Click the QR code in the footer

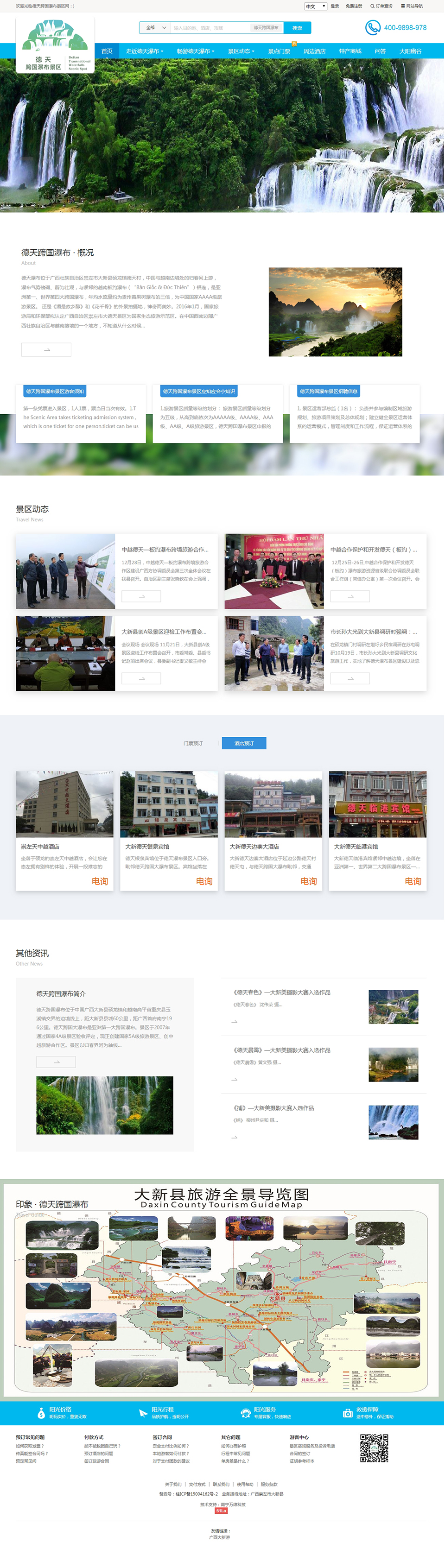(374, 1448)
